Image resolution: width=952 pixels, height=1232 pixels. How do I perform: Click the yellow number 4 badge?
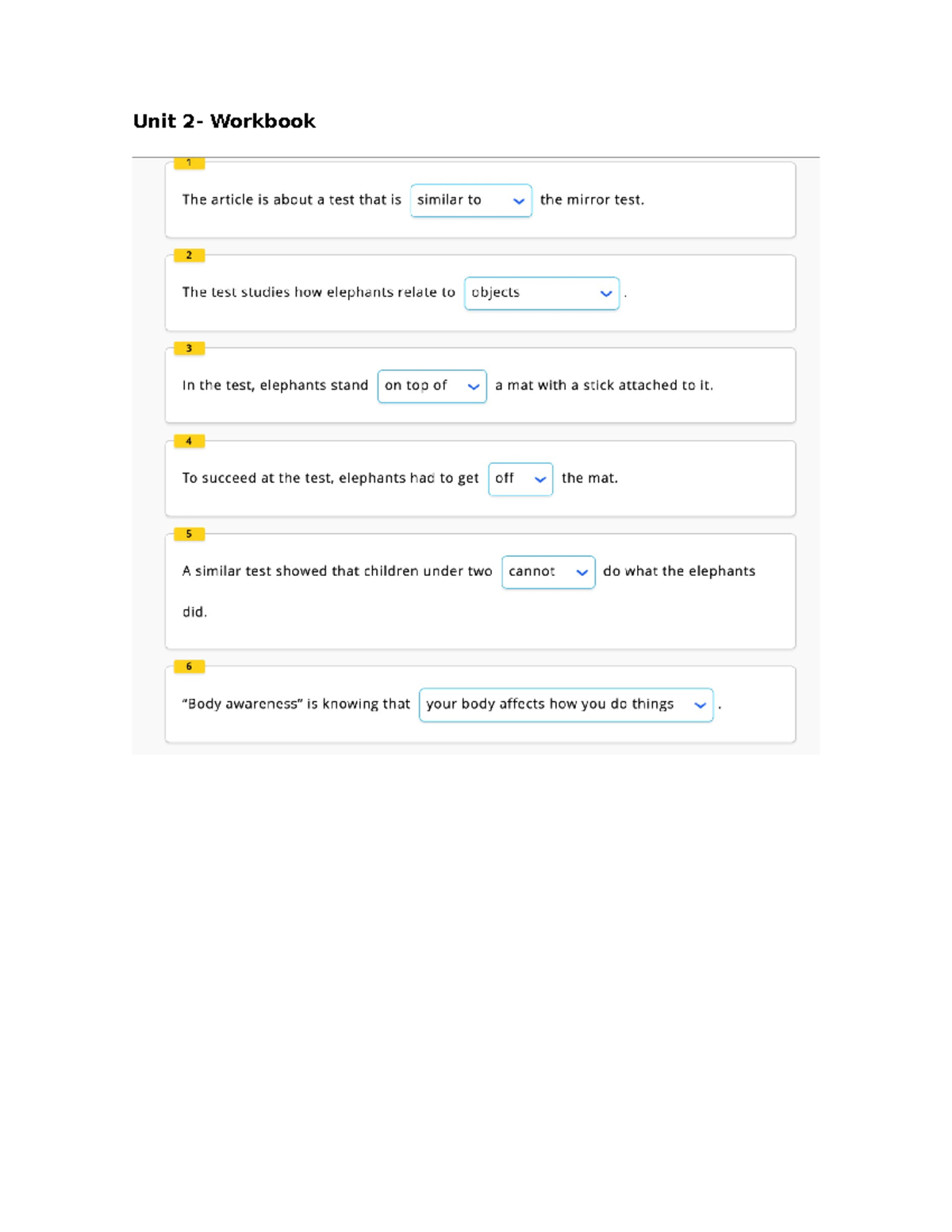click(189, 441)
